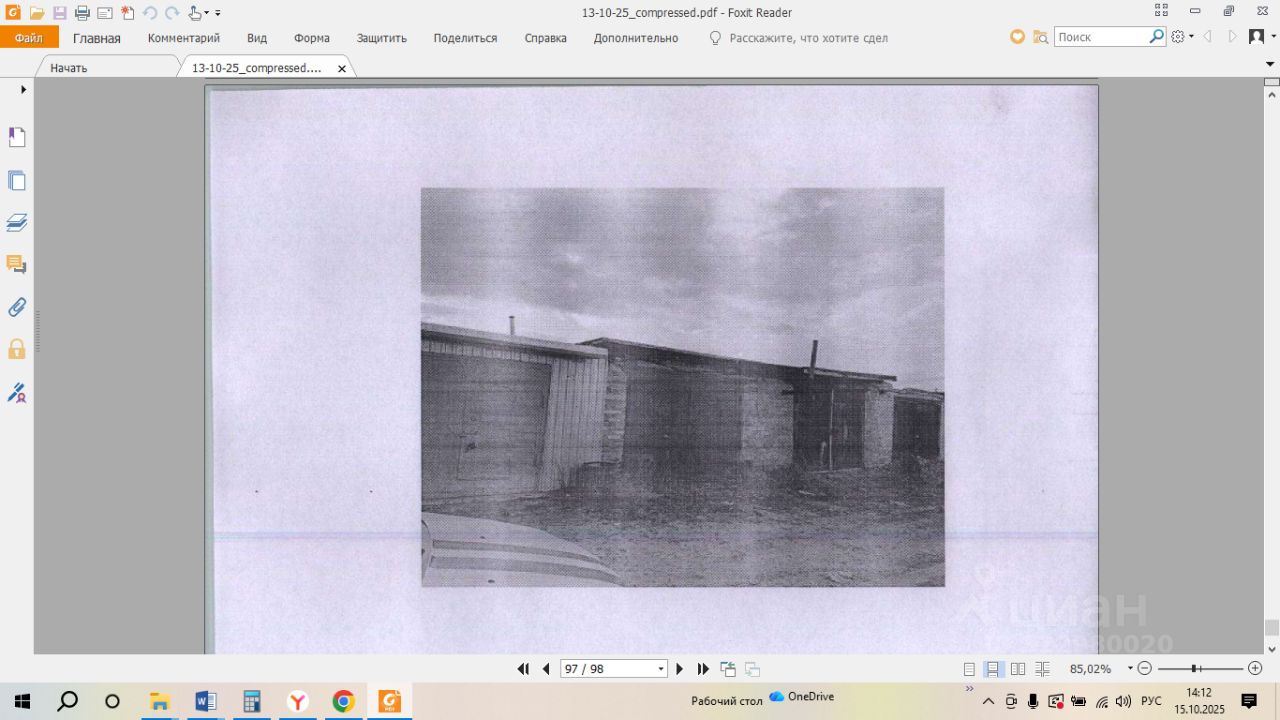Open Calculator from the taskbar

(x=252, y=701)
